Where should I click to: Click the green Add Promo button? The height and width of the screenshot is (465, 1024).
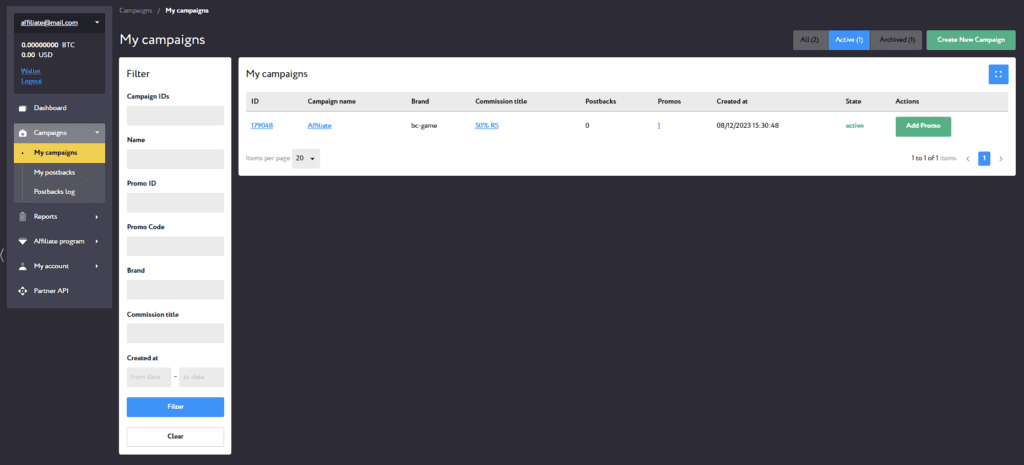pos(922,126)
